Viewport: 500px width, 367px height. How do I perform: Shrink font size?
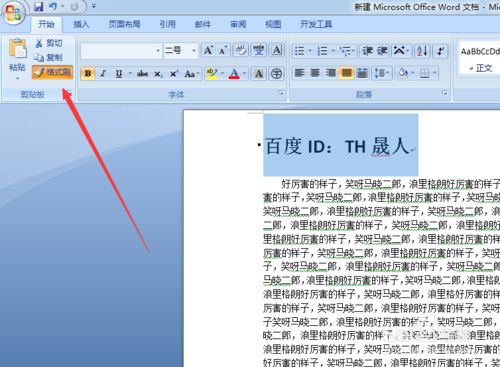click(223, 51)
